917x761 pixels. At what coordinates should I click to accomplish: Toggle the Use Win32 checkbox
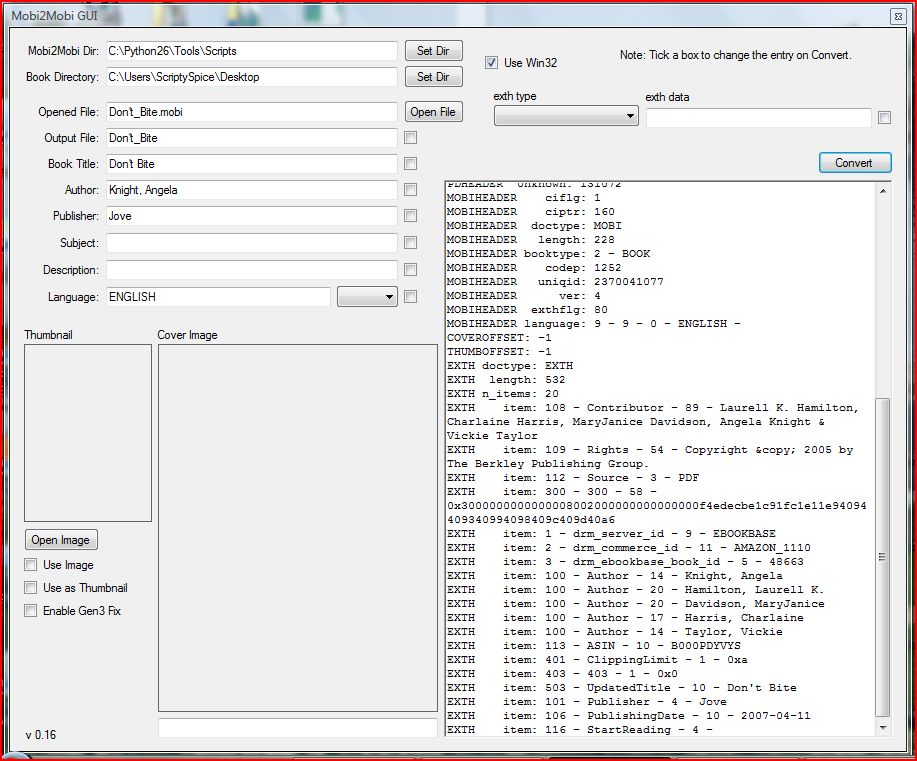click(491, 63)
